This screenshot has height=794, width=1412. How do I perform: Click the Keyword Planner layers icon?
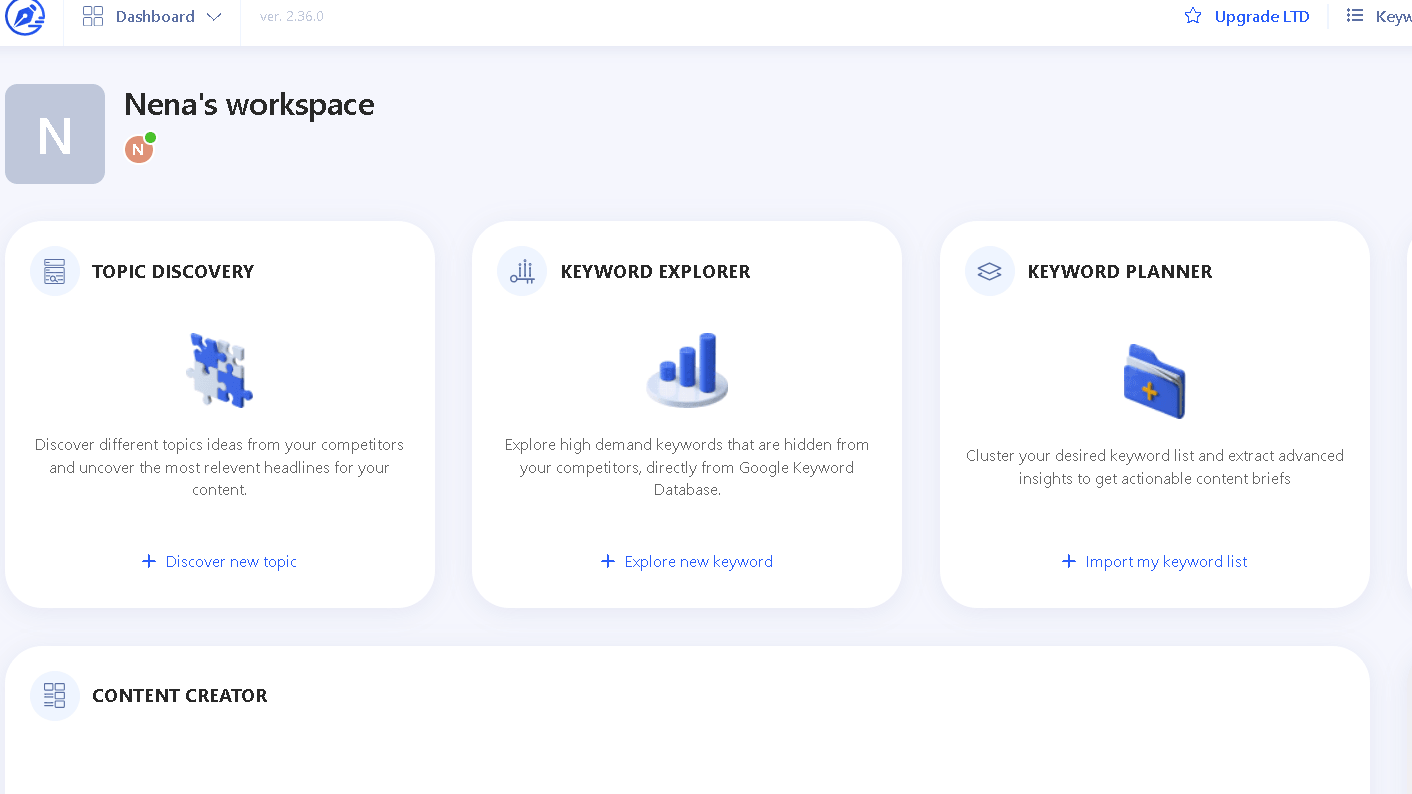tap(990, 271)
